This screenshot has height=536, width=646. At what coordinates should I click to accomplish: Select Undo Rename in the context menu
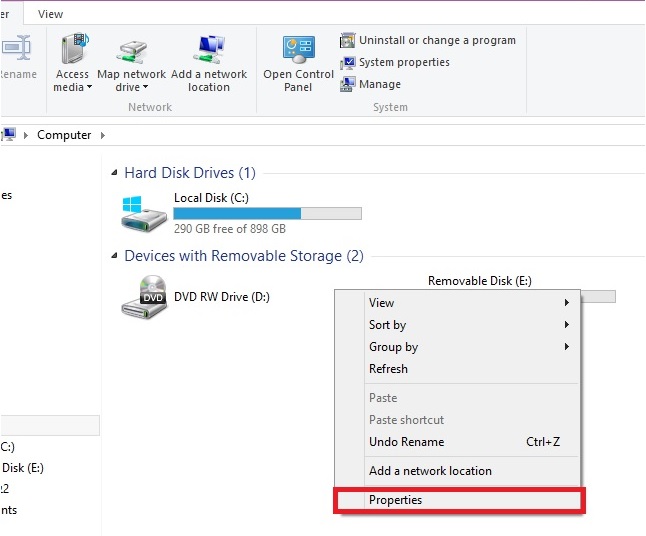tap(406, 442)
